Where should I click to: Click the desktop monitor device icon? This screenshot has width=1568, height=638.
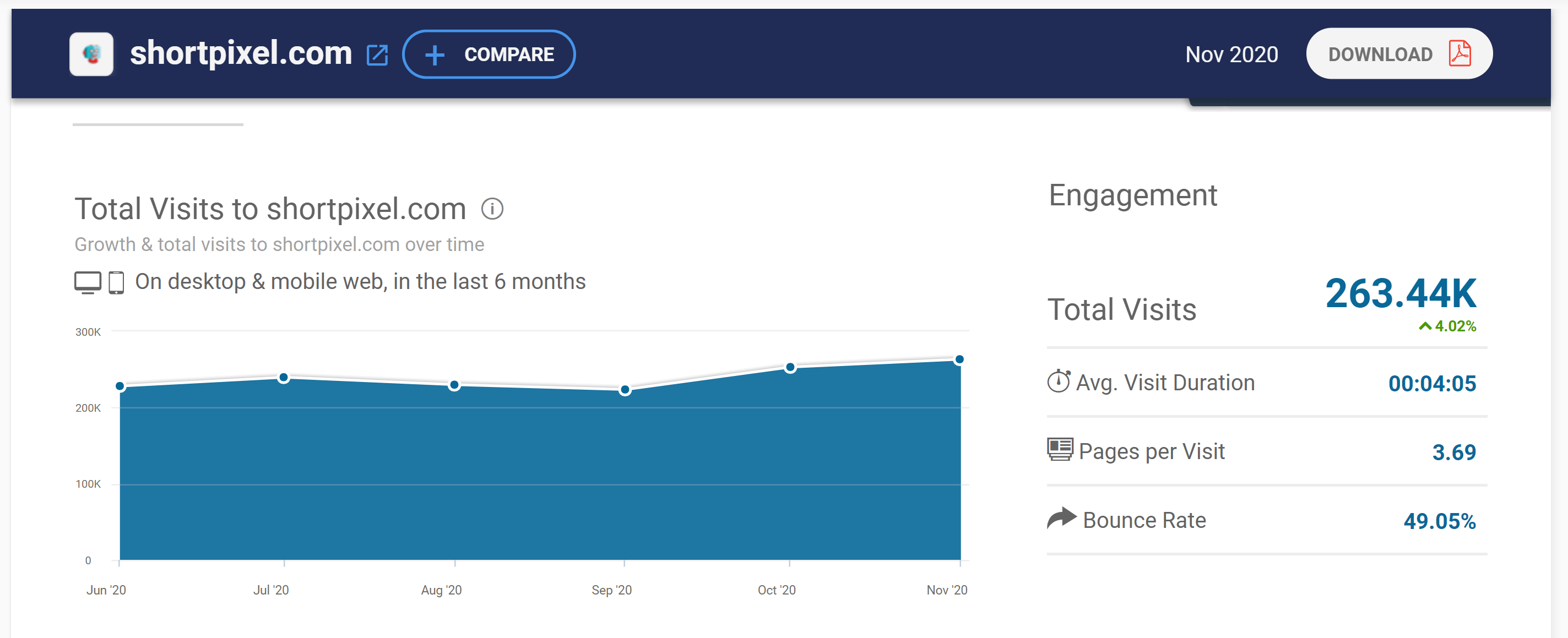(88, 282)
